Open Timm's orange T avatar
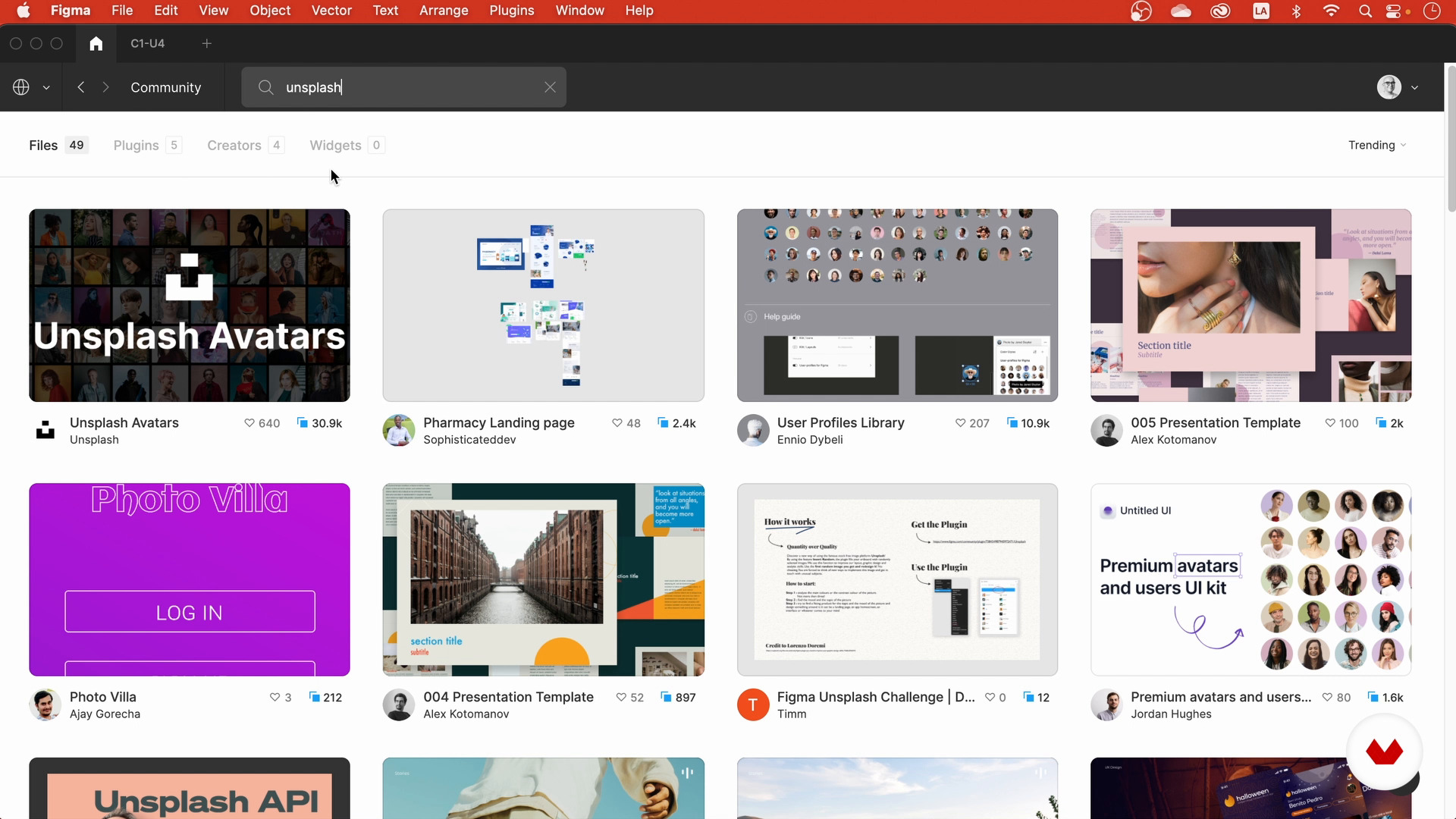Screen dimensions: 1456x819 pos(753,705)
